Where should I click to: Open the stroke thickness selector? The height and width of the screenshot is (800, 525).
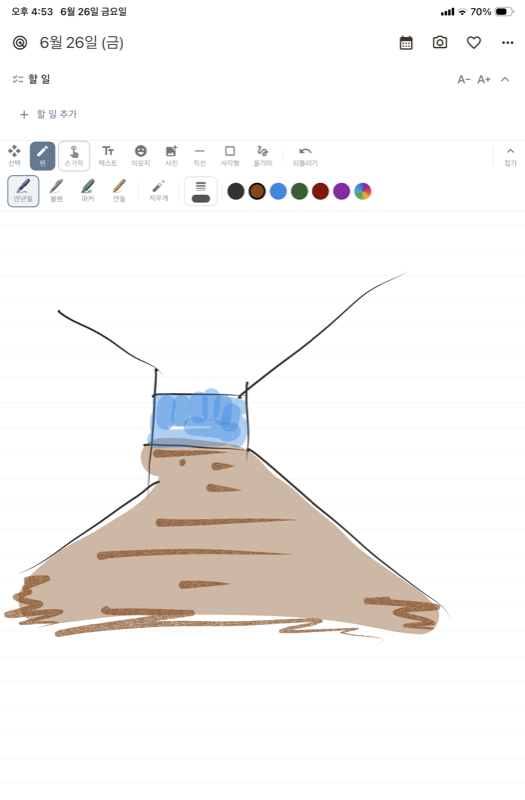[x=201, y=191]
